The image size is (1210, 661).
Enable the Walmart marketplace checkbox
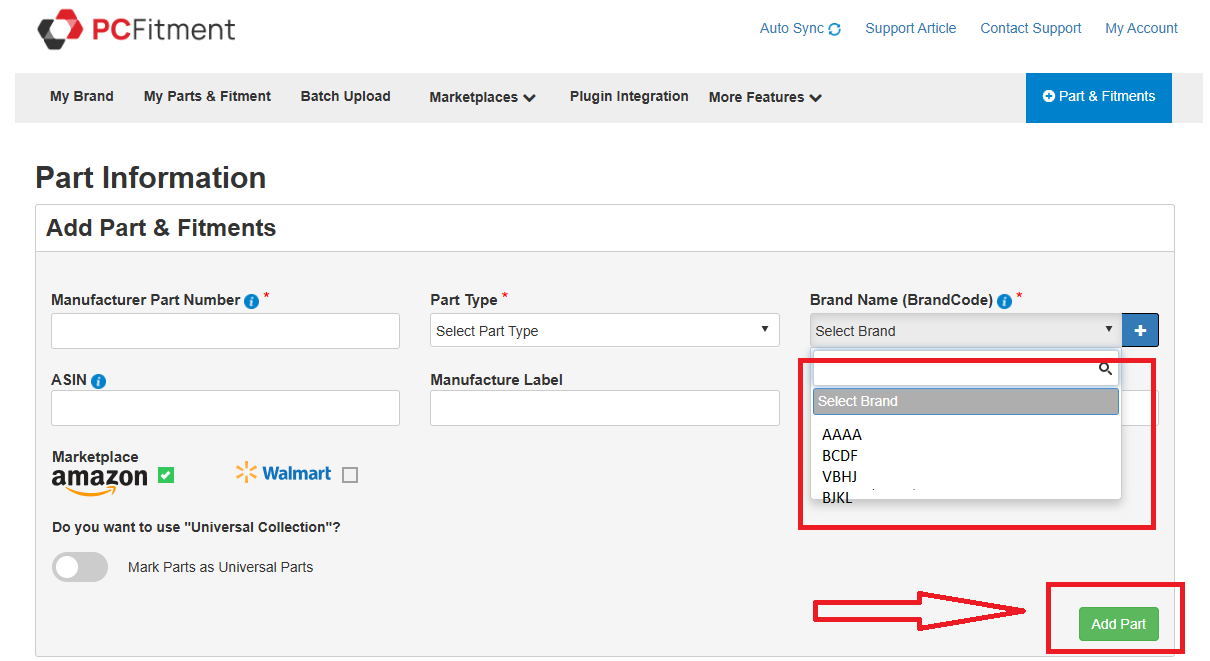point(349,474)
